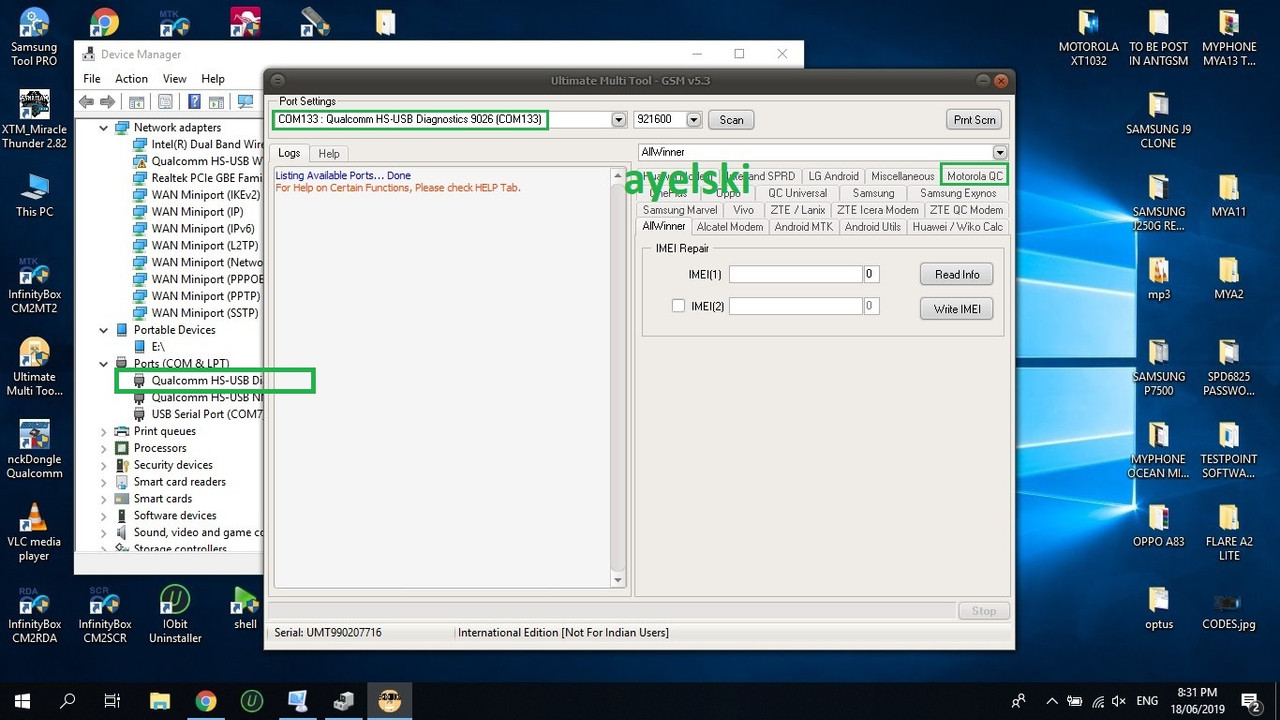Launch XTM_Miracle Thunder 2.82 desktop icon
Viewport: 1280px width, 720px height.
[x=34, y=120]
